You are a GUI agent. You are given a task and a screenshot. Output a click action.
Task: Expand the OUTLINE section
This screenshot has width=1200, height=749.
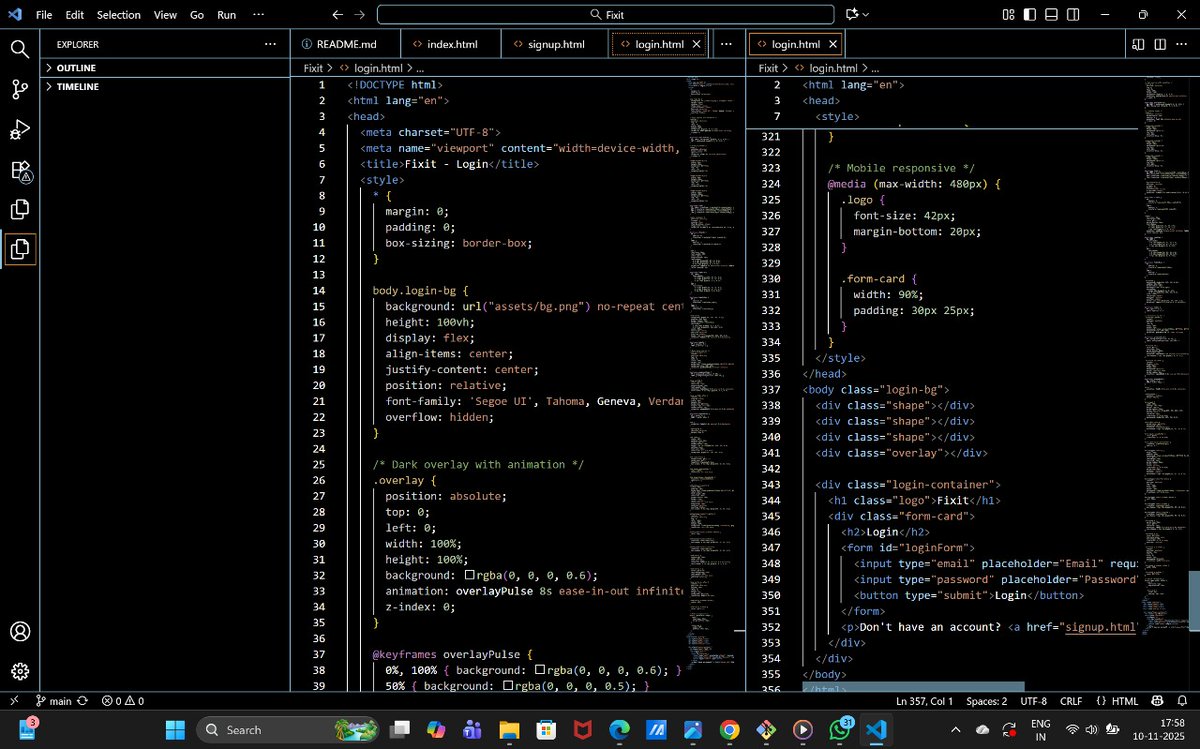tap(165, 68)
